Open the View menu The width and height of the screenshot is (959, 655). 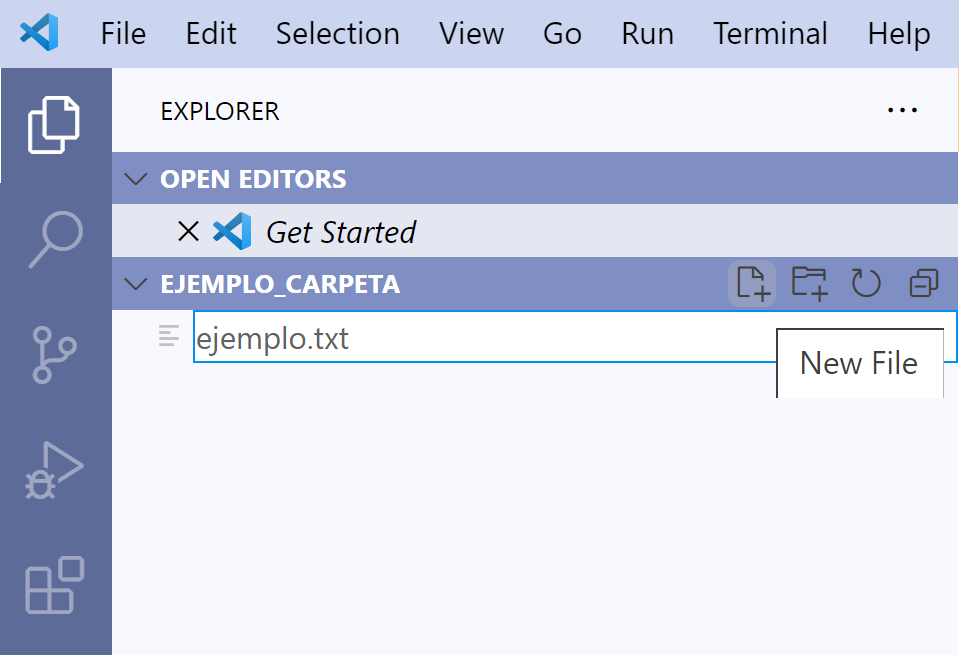[471, 34]
